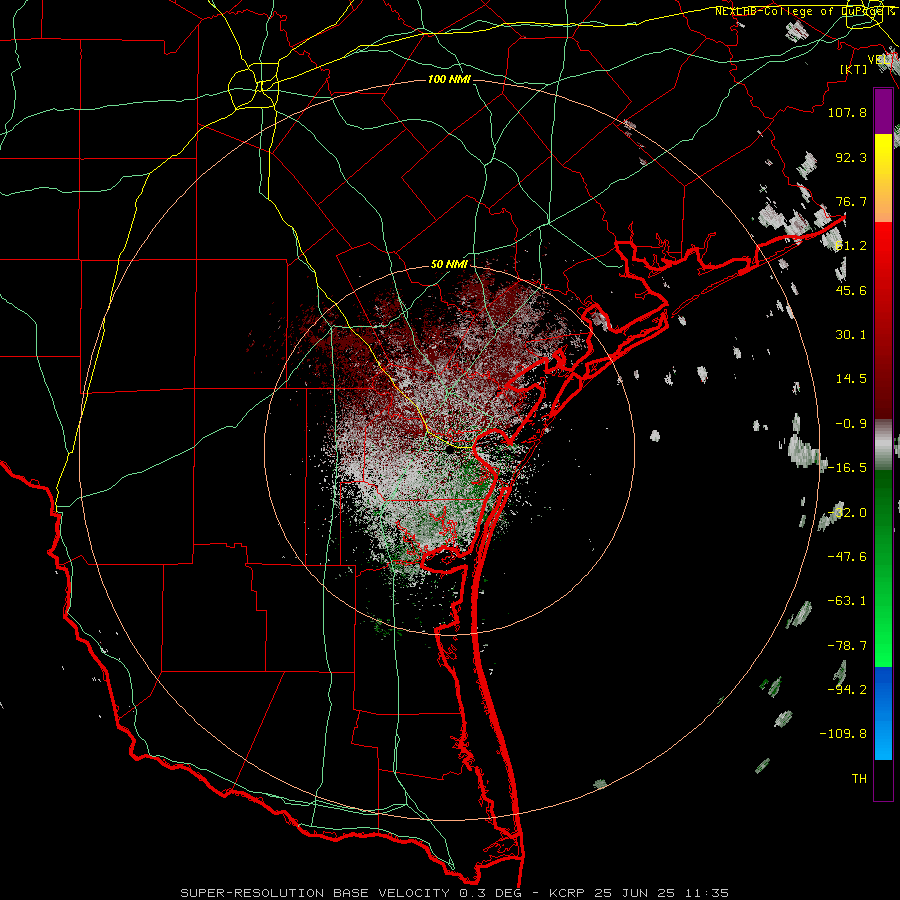The height and width of the screenshot is (900, 900).
Task: Click the TH label on color scale
Action: click(859, 778)
